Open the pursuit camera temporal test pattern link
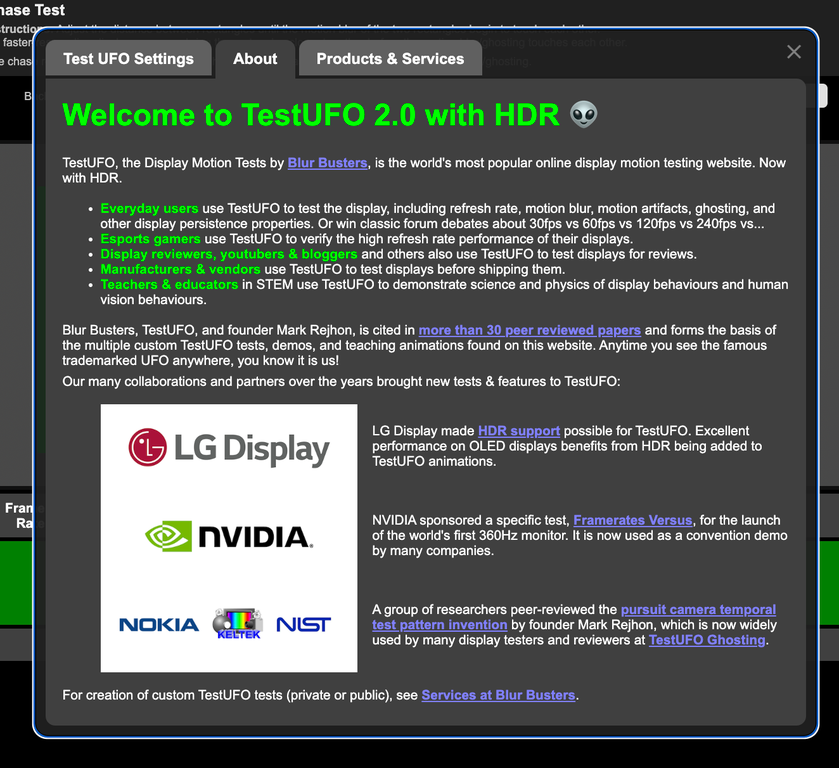 coord(698,609)
